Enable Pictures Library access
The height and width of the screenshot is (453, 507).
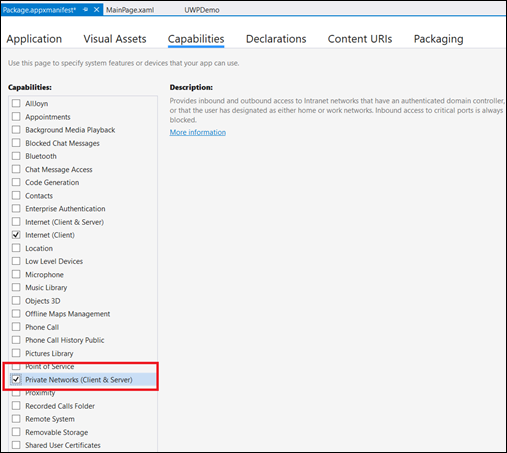click(x=16, y=353)
